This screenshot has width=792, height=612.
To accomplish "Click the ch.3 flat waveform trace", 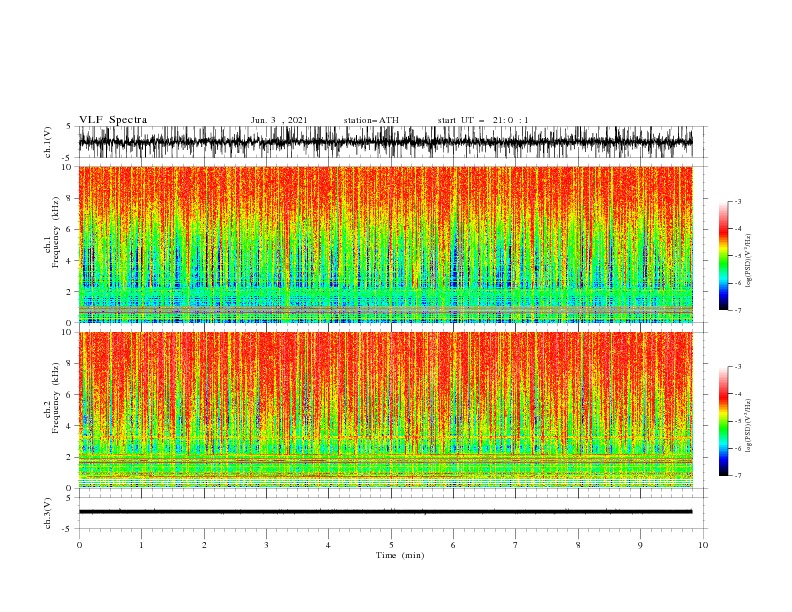I will coord(385,512).
